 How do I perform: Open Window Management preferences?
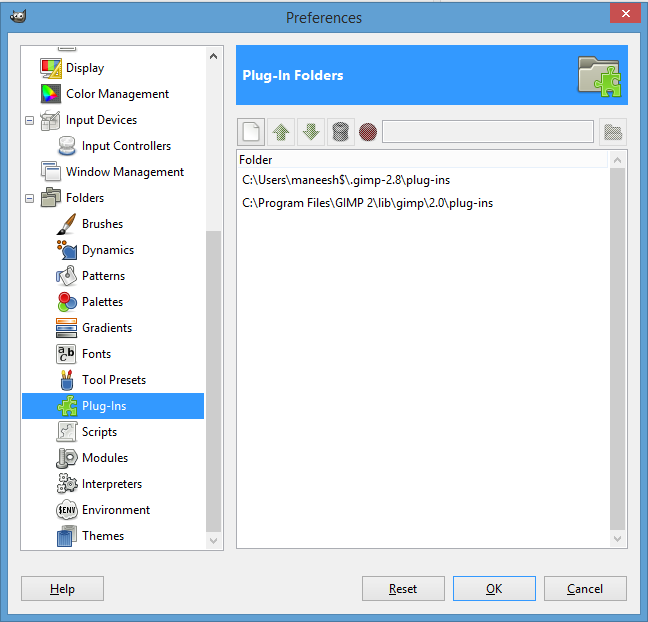tap(125, 172)
